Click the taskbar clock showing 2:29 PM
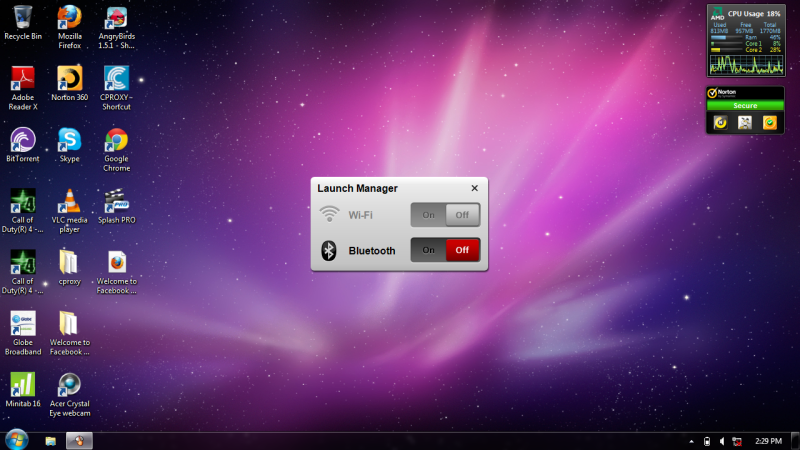800x450 pixels. coord(769,441)
